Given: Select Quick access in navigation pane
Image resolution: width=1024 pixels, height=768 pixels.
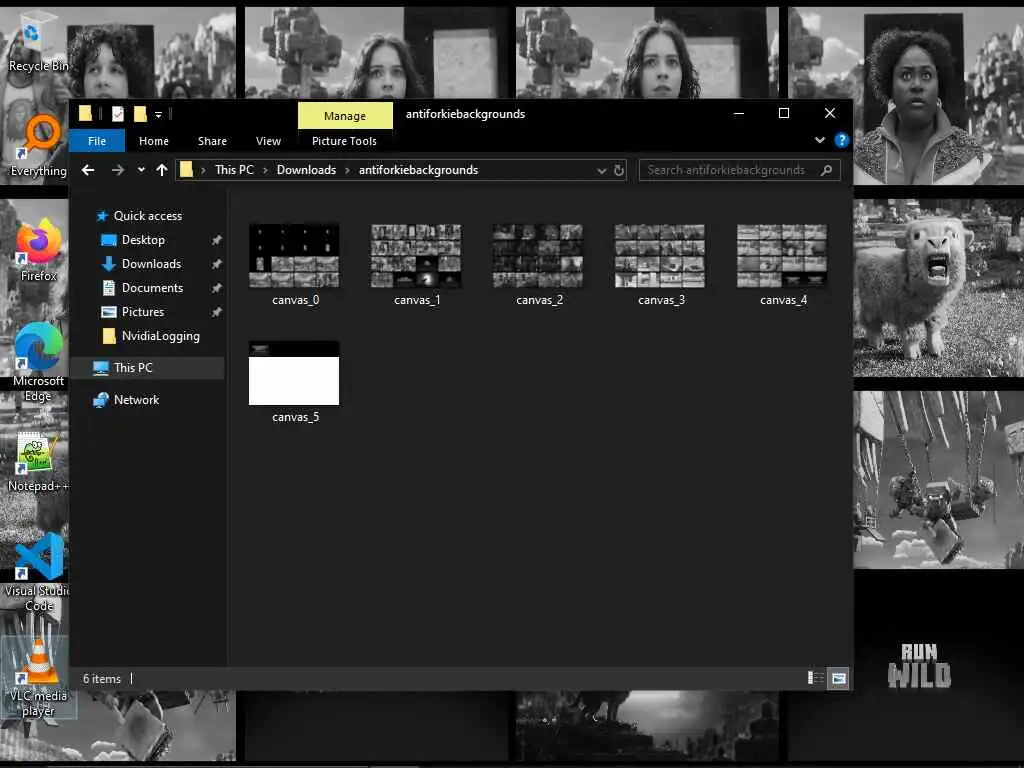Looking at the screenshot, I should click(x=148, y=216).
